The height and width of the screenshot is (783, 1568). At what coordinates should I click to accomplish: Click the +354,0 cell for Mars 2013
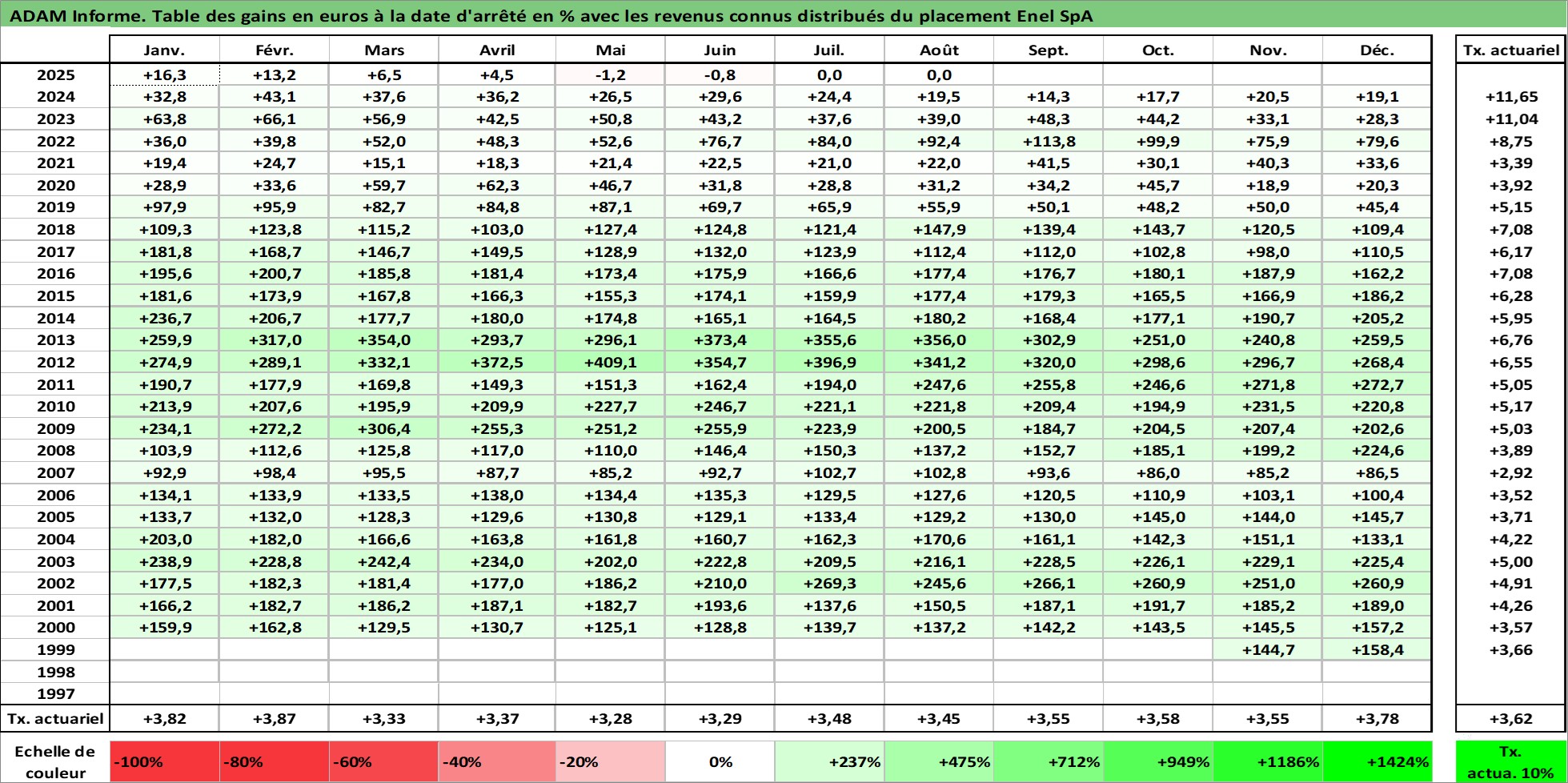tap(383, 339)
